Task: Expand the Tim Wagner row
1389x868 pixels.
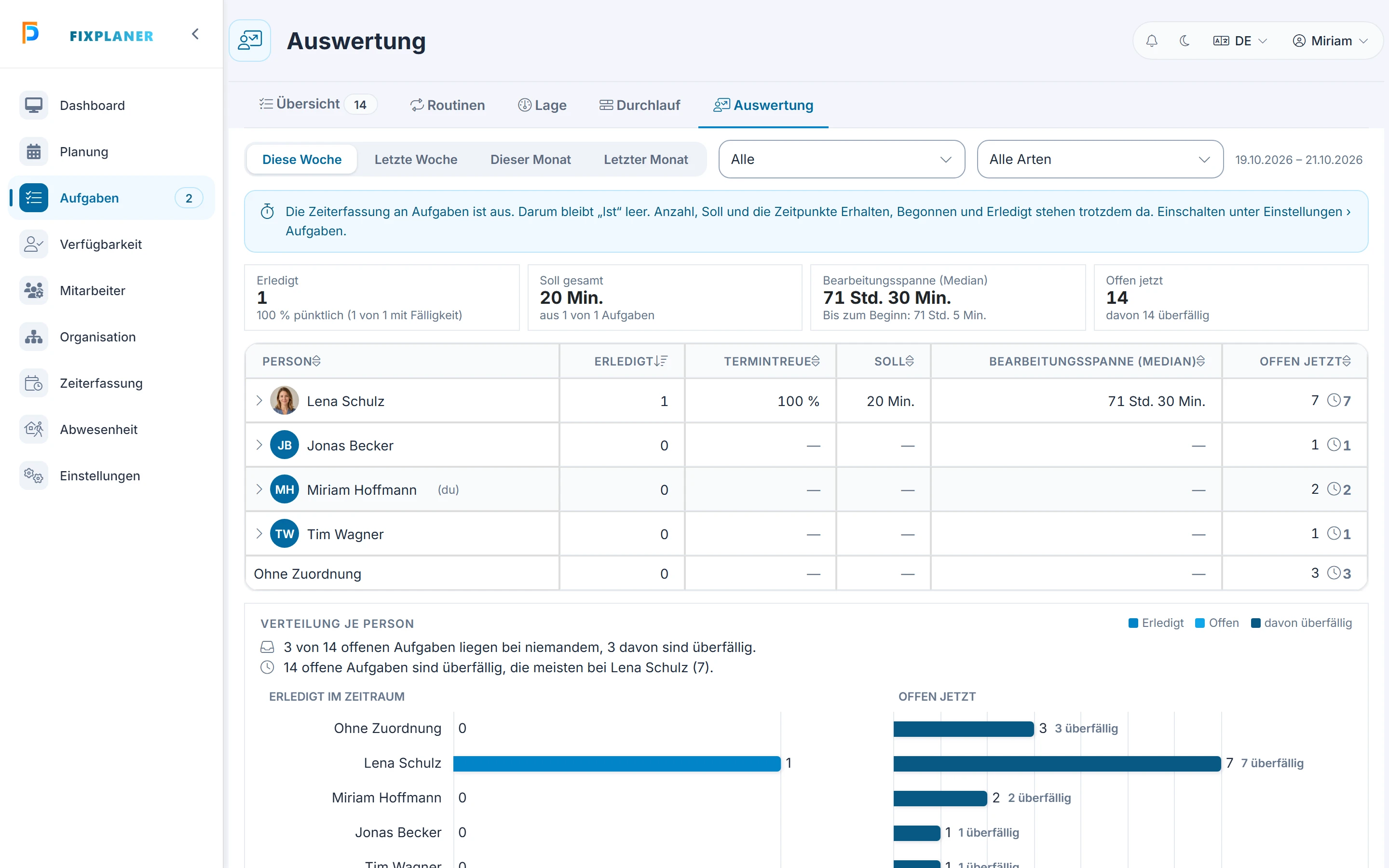Action: 259,534
